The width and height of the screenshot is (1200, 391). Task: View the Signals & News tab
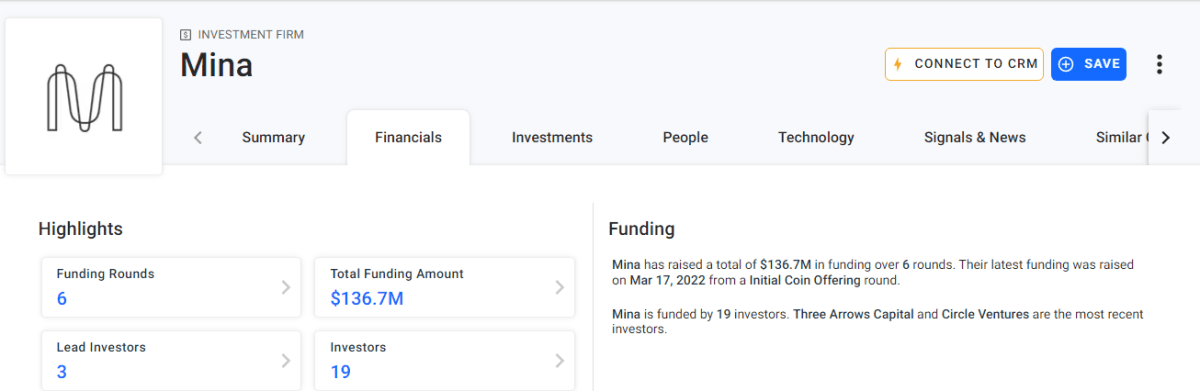975,138
